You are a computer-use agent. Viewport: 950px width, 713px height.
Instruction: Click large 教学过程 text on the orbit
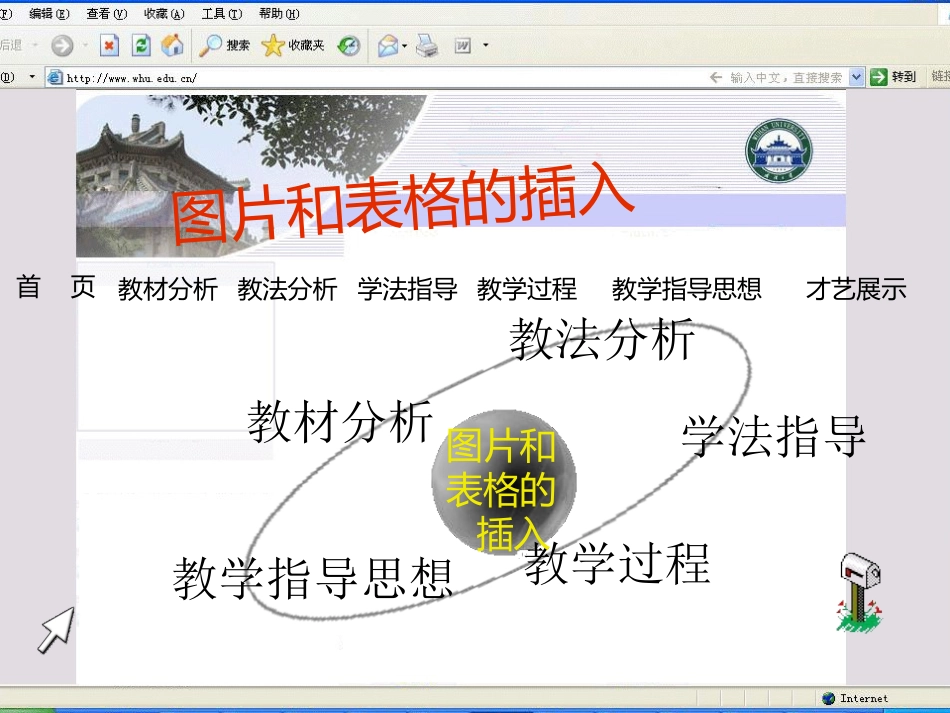[x=617, y=563]
